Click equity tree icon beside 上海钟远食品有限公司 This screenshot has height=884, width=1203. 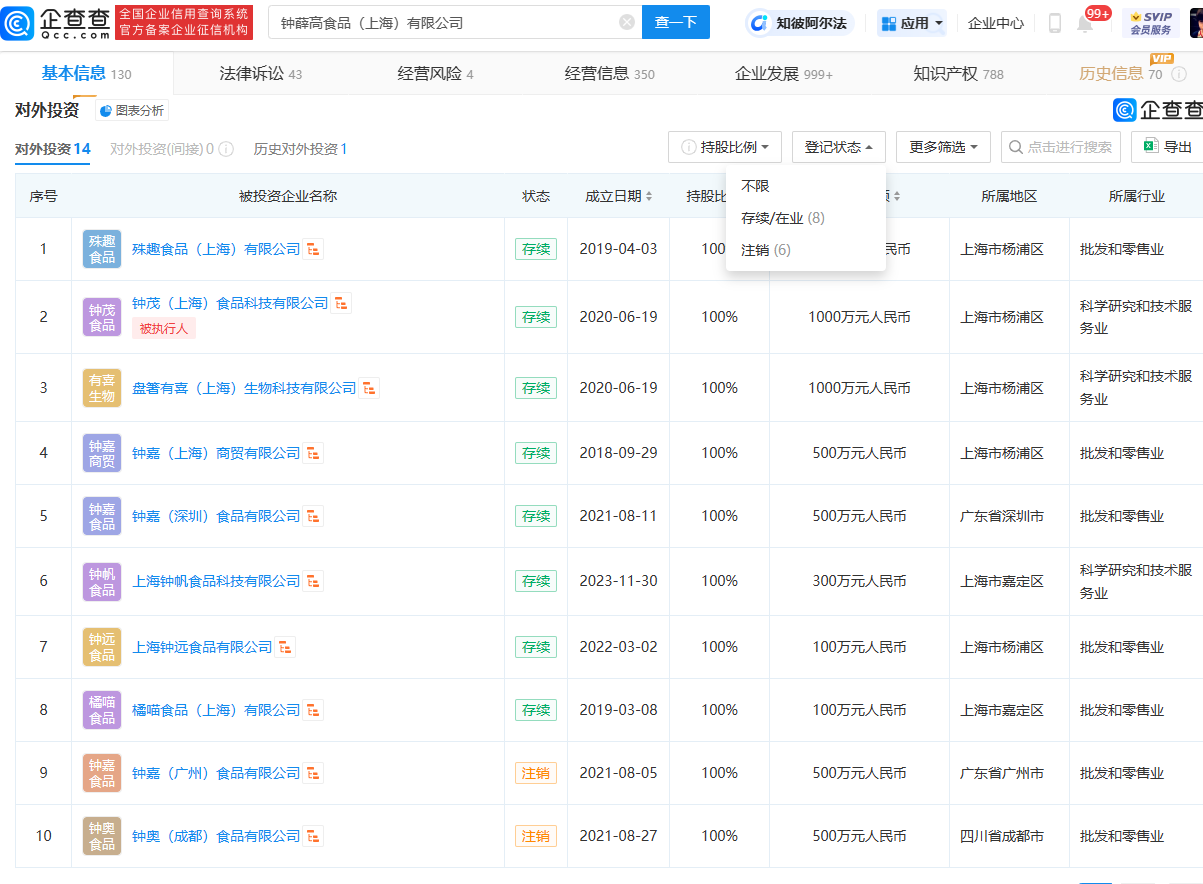[285, 646]
